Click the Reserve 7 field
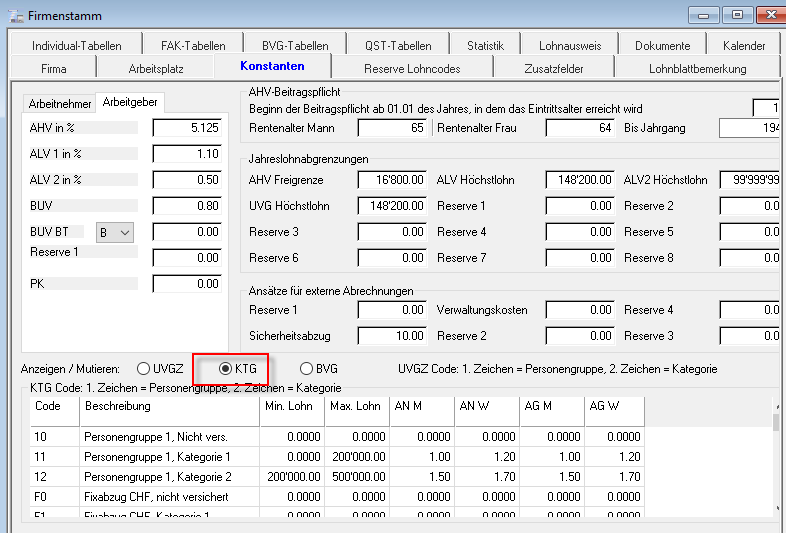The image size is (786, 533). [580, 258]
